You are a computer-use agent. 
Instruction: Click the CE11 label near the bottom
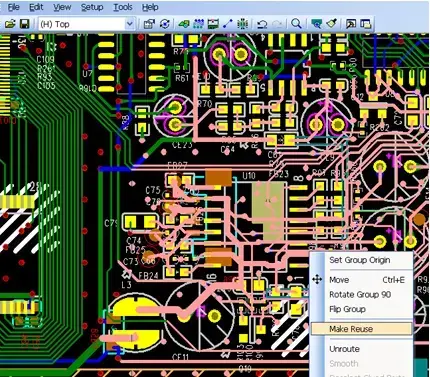click(180, 358)
